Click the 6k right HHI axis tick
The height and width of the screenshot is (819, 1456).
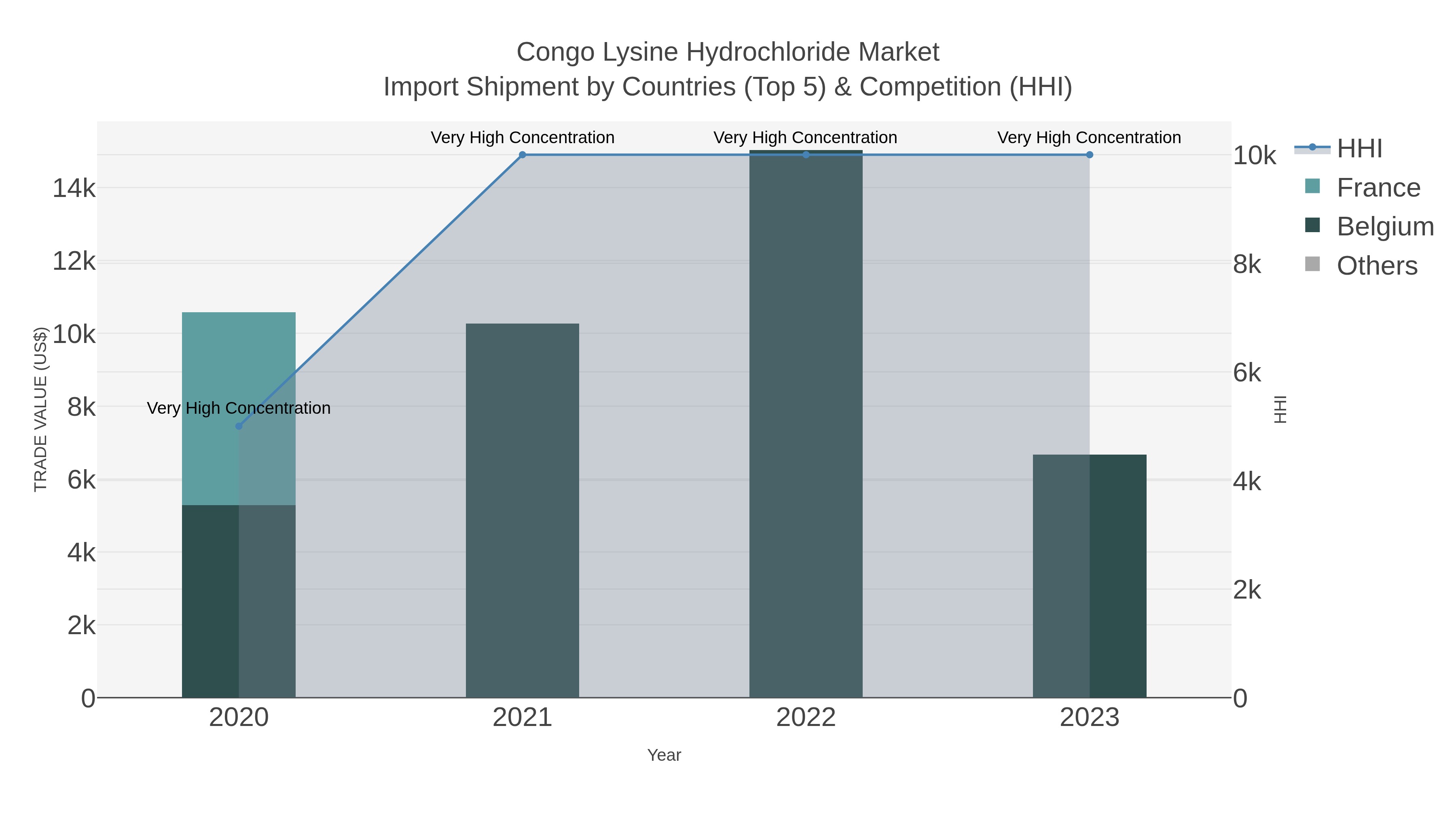(x=1247, y=373)
